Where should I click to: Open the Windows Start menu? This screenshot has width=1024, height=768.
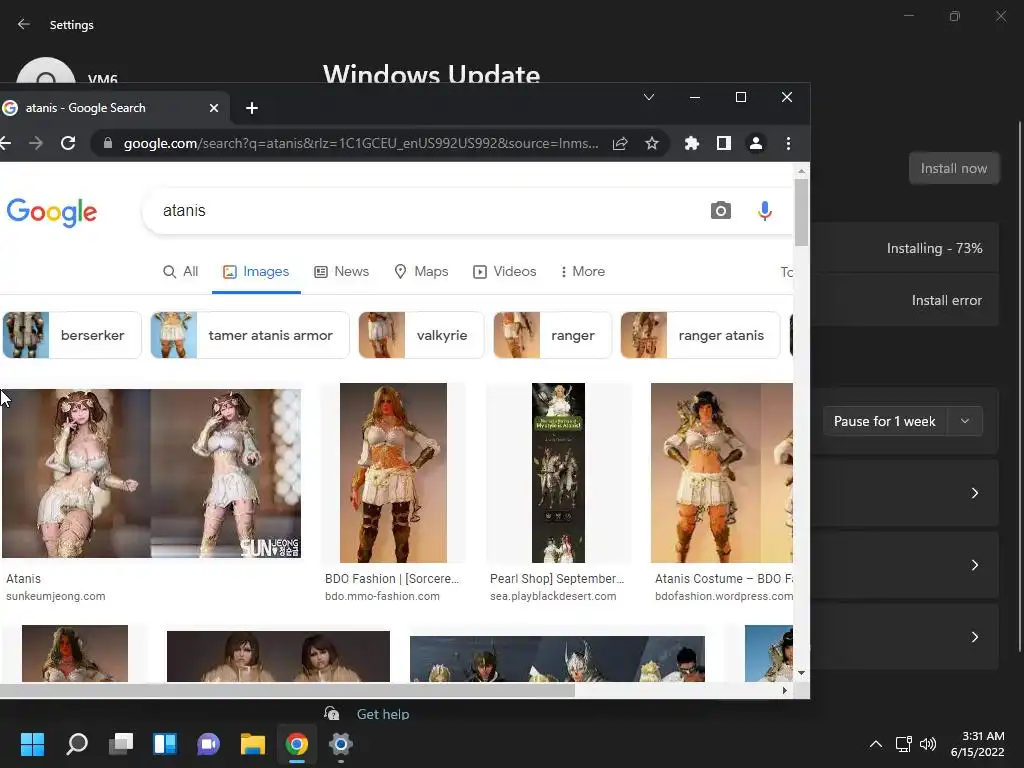32,744
